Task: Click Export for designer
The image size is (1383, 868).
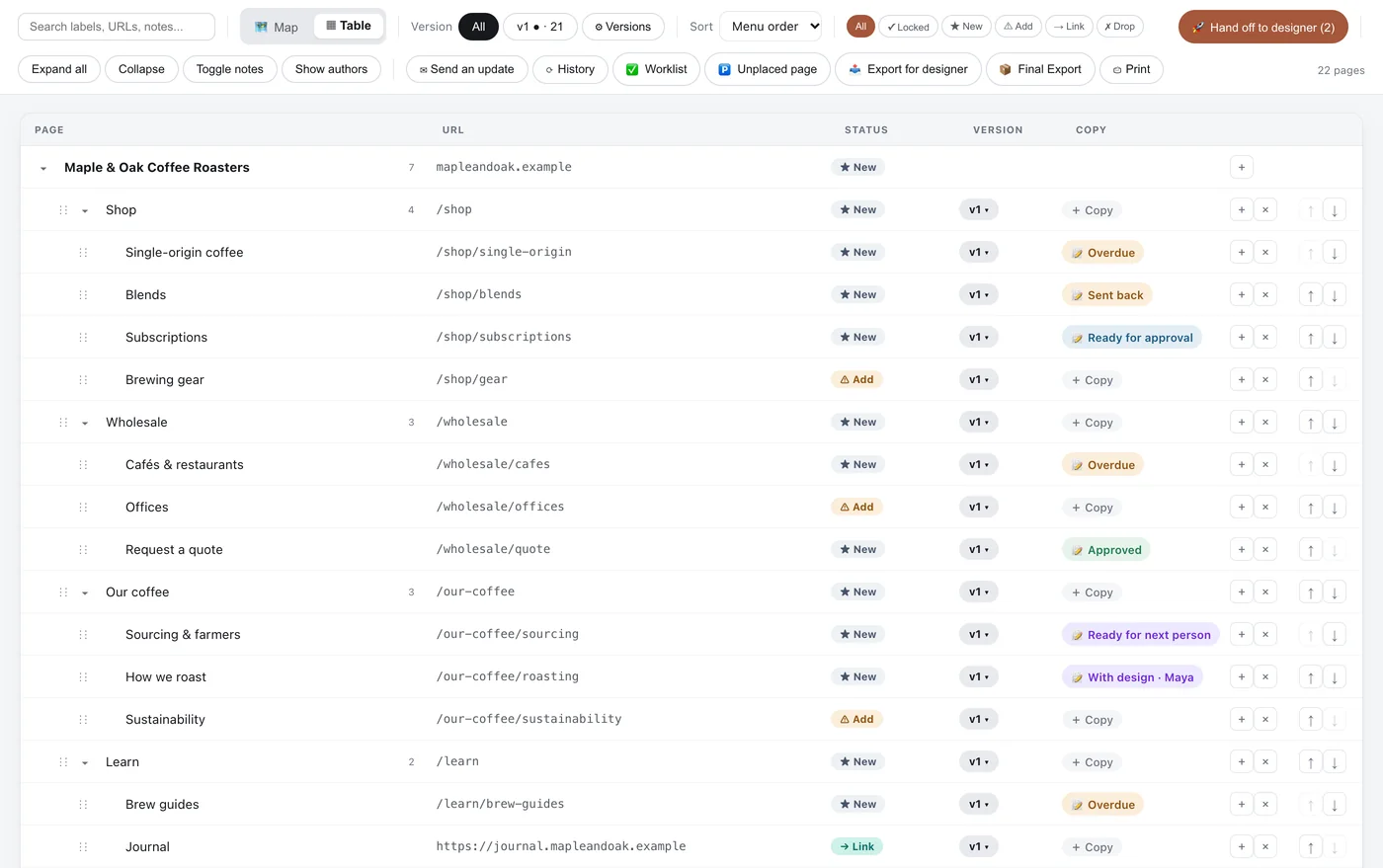Action: click(x=908, y=69)
